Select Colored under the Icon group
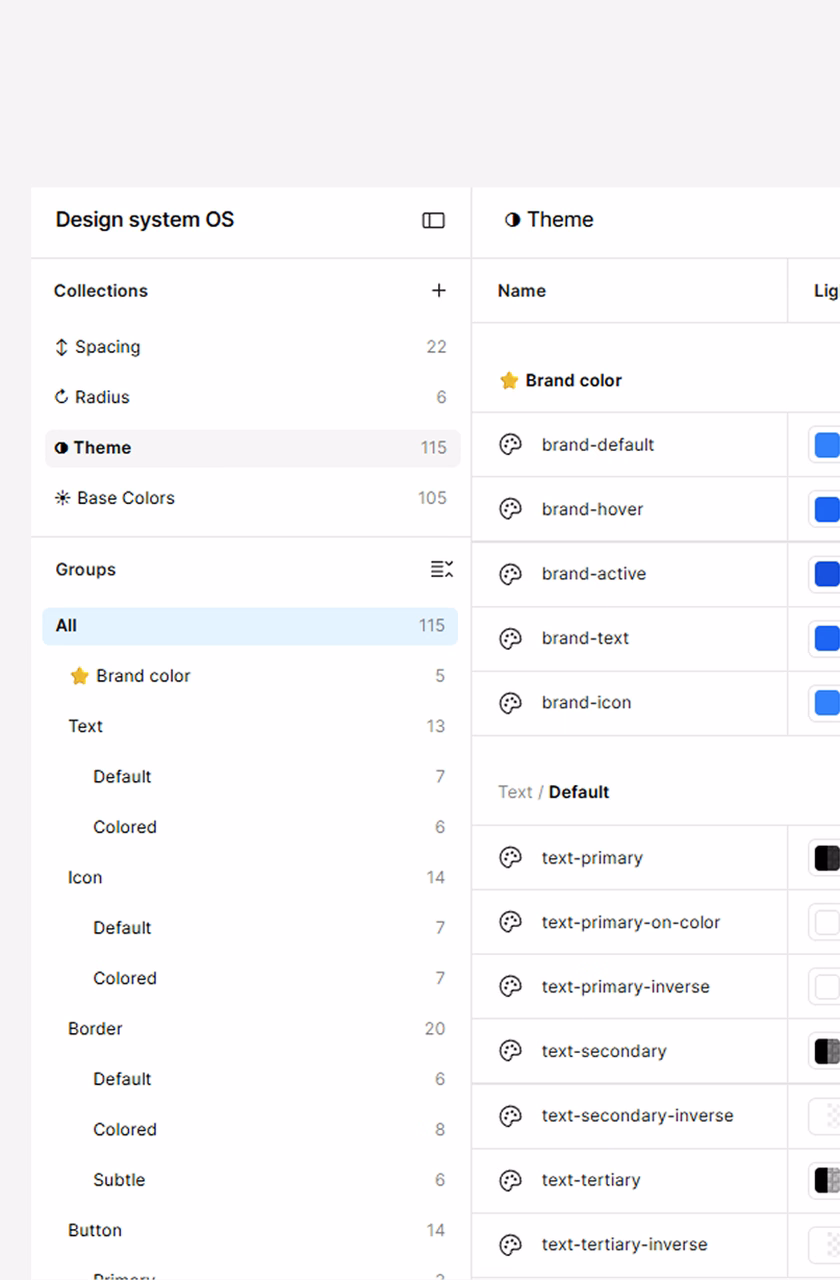 tap(250, 978)
